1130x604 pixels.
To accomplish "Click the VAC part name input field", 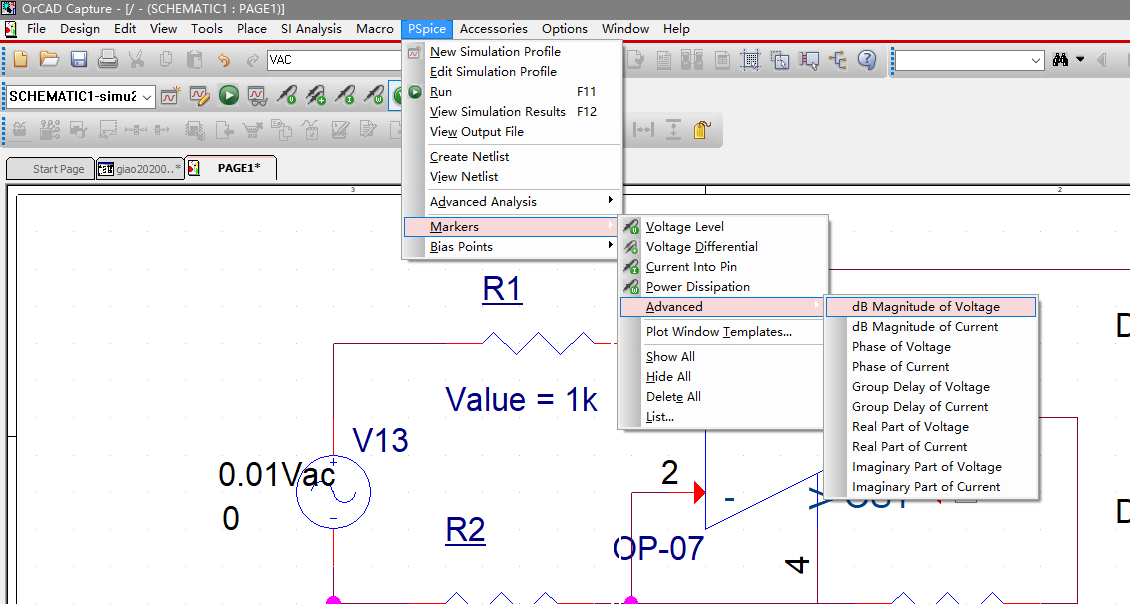I will (334, 60).
